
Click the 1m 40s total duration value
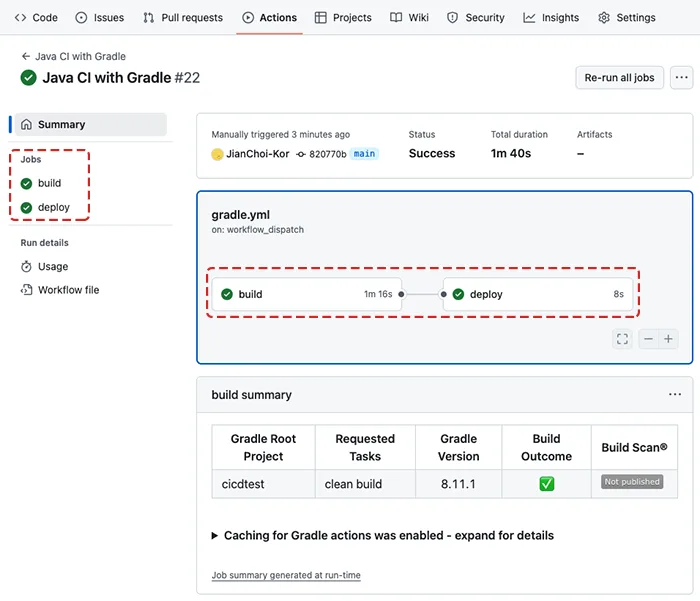pos(511,154)
